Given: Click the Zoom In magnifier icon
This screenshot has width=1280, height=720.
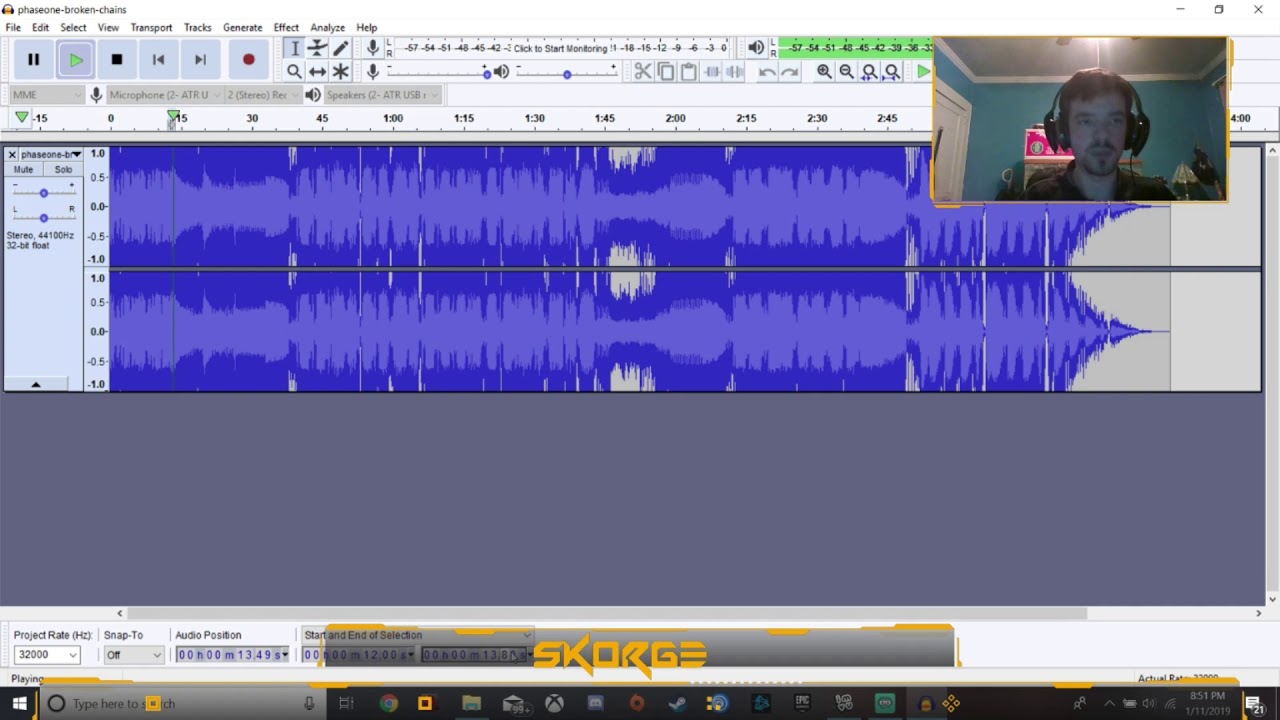Looking at the screenshot, I should click(824, 71).
